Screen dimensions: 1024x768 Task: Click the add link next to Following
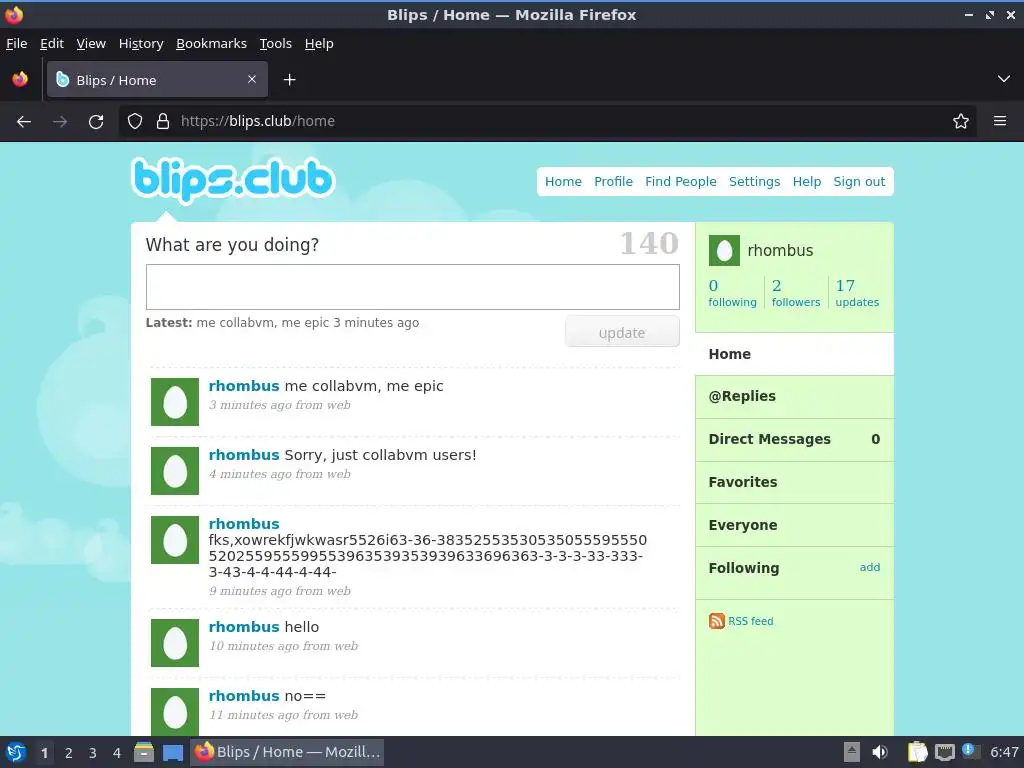click(869, 567)
